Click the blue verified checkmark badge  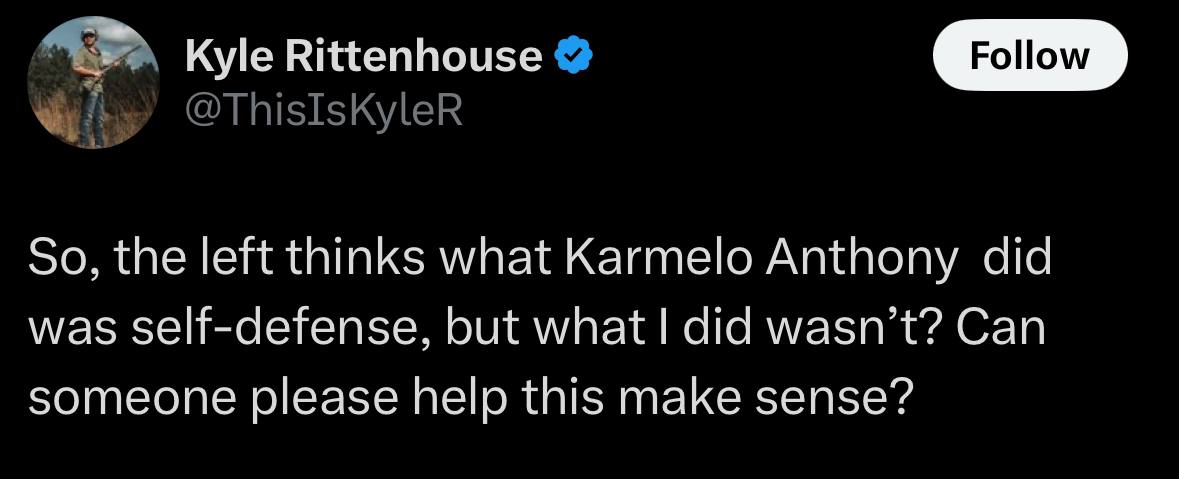[574, 56]
